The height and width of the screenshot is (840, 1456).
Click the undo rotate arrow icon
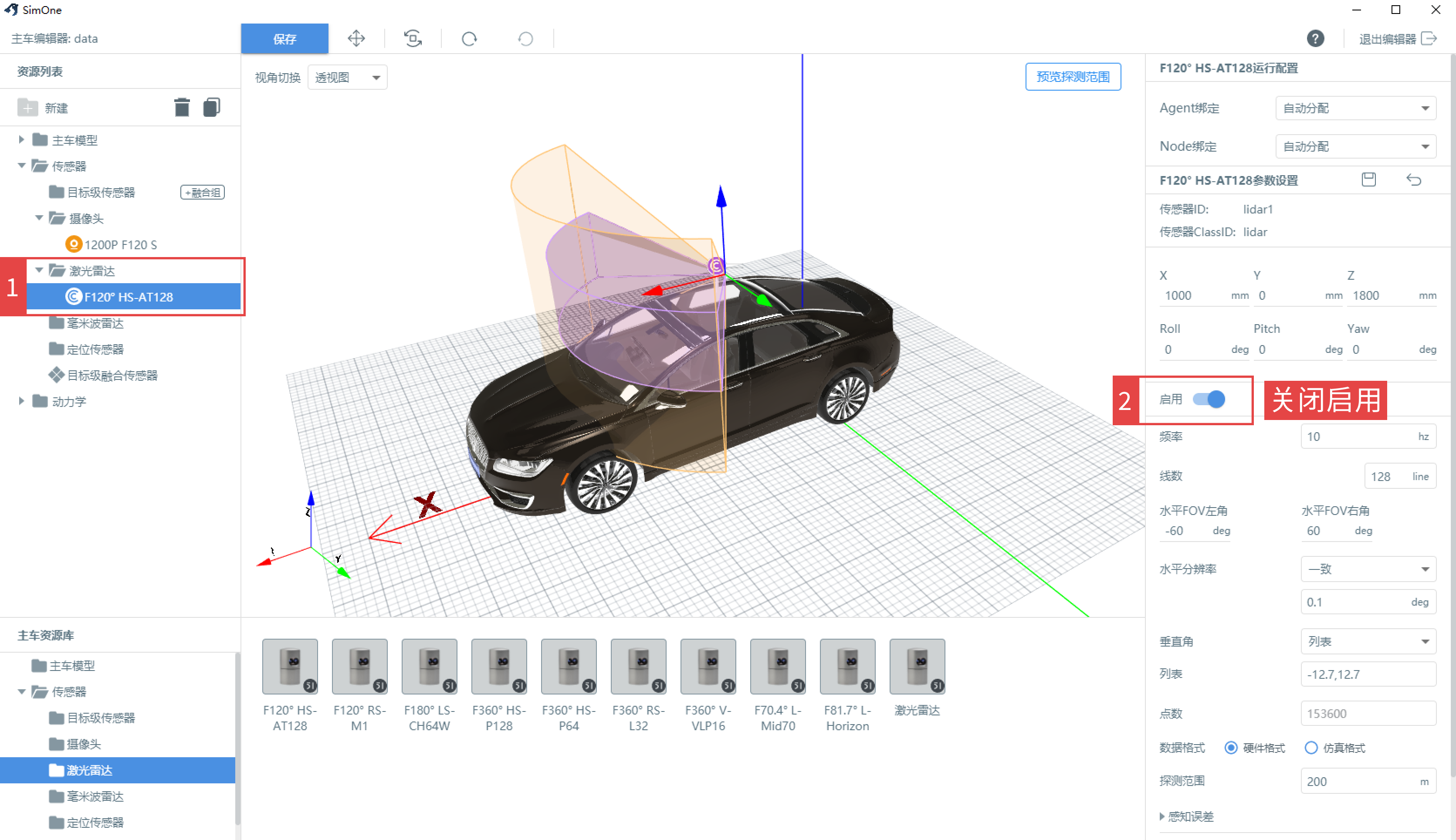coord(525,39)
